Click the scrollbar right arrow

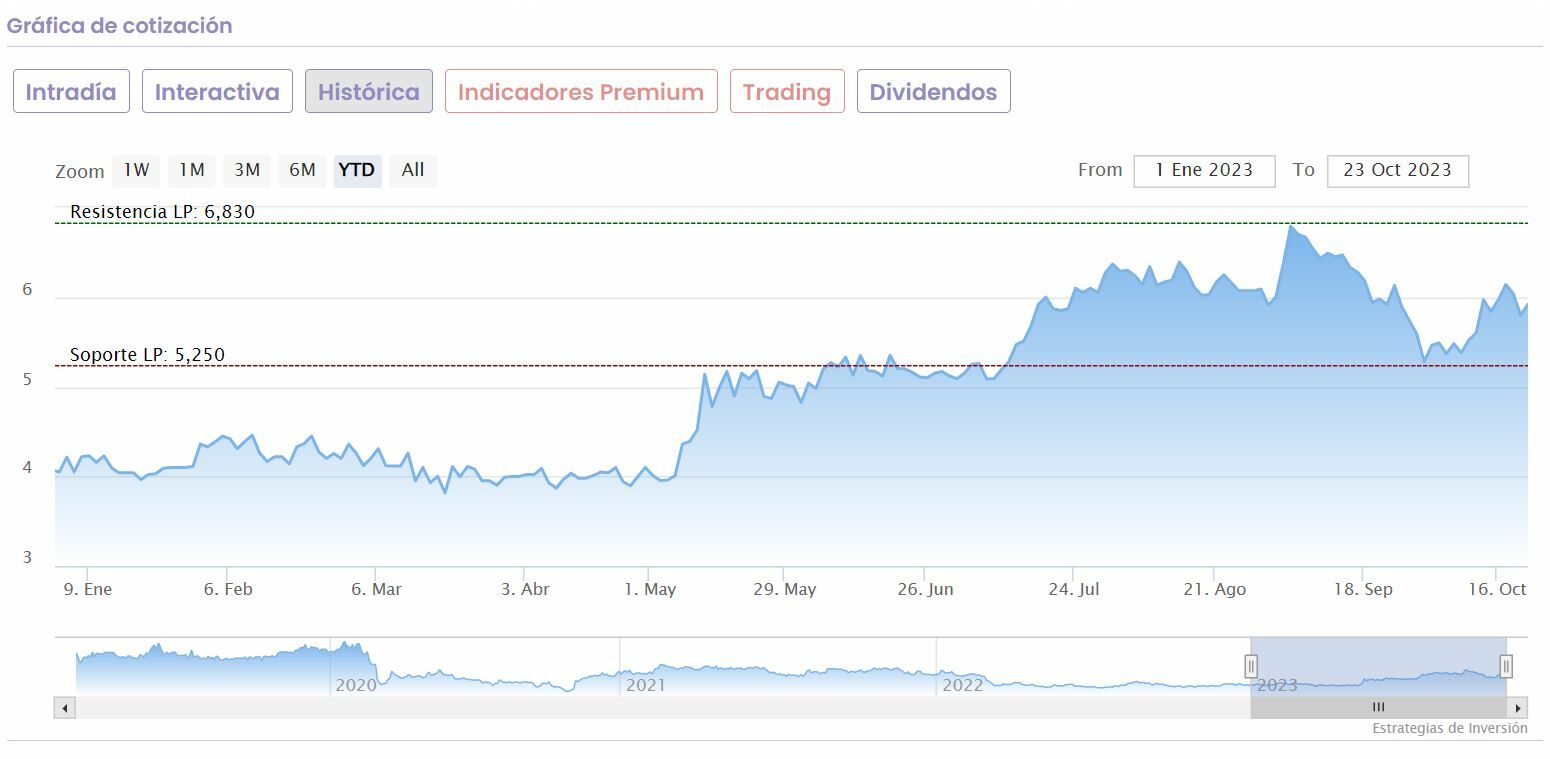1518,708
